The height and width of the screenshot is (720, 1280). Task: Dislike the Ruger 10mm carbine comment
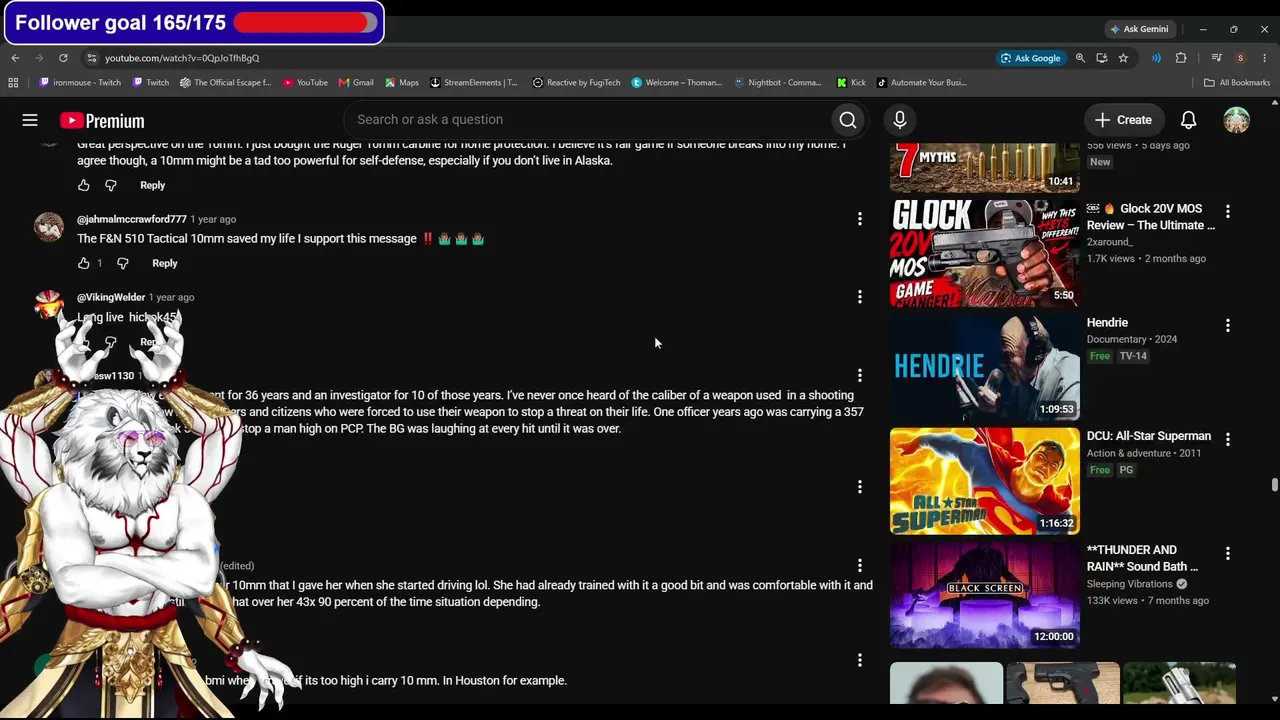pos(111,185)
